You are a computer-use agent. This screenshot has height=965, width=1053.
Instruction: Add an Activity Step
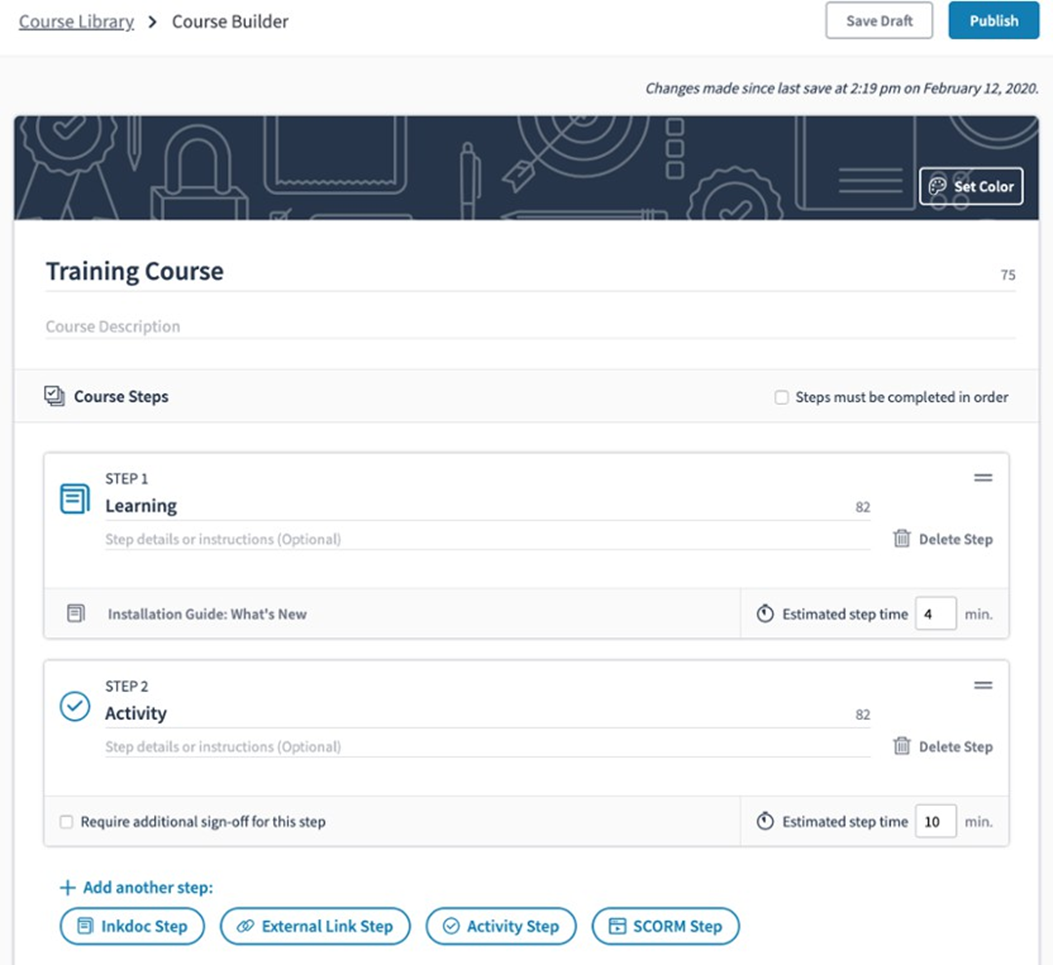coord(501,926)
